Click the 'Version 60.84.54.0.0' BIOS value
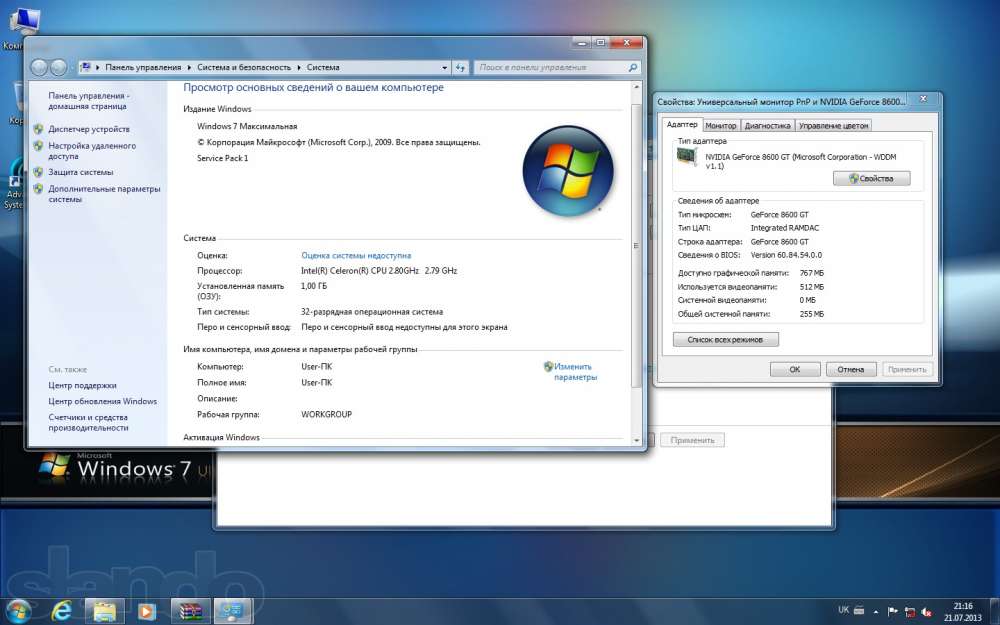Screen dimensions: 1000x625 [x=786, y=255]
